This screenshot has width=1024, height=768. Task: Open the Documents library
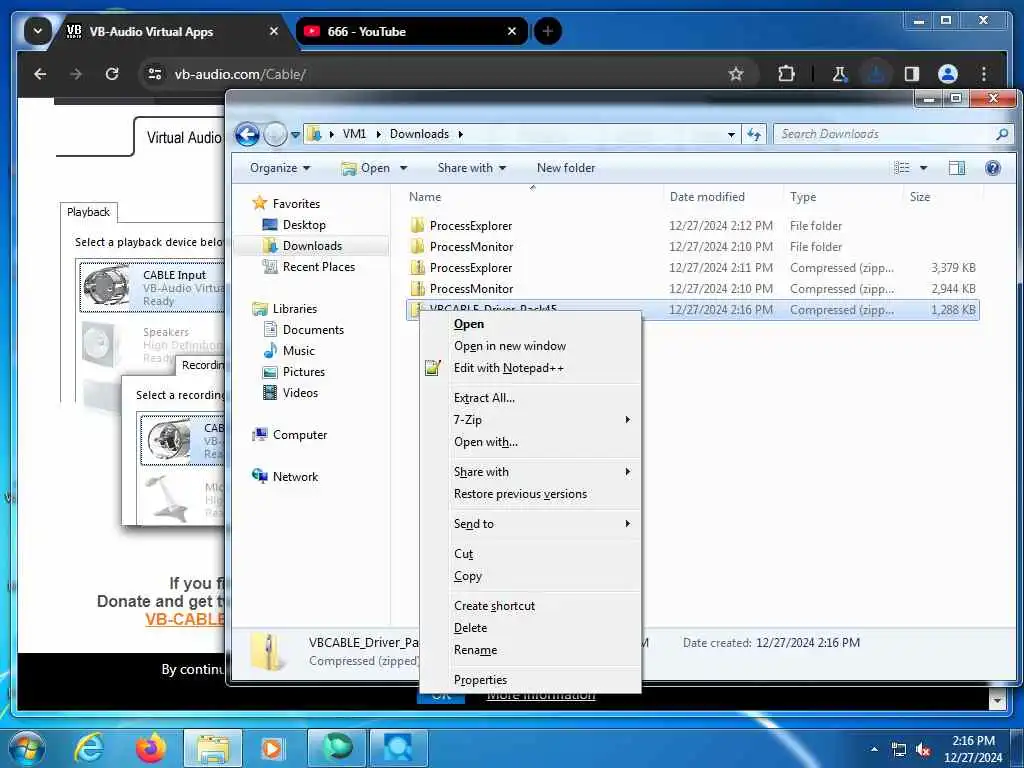(303, 330)
